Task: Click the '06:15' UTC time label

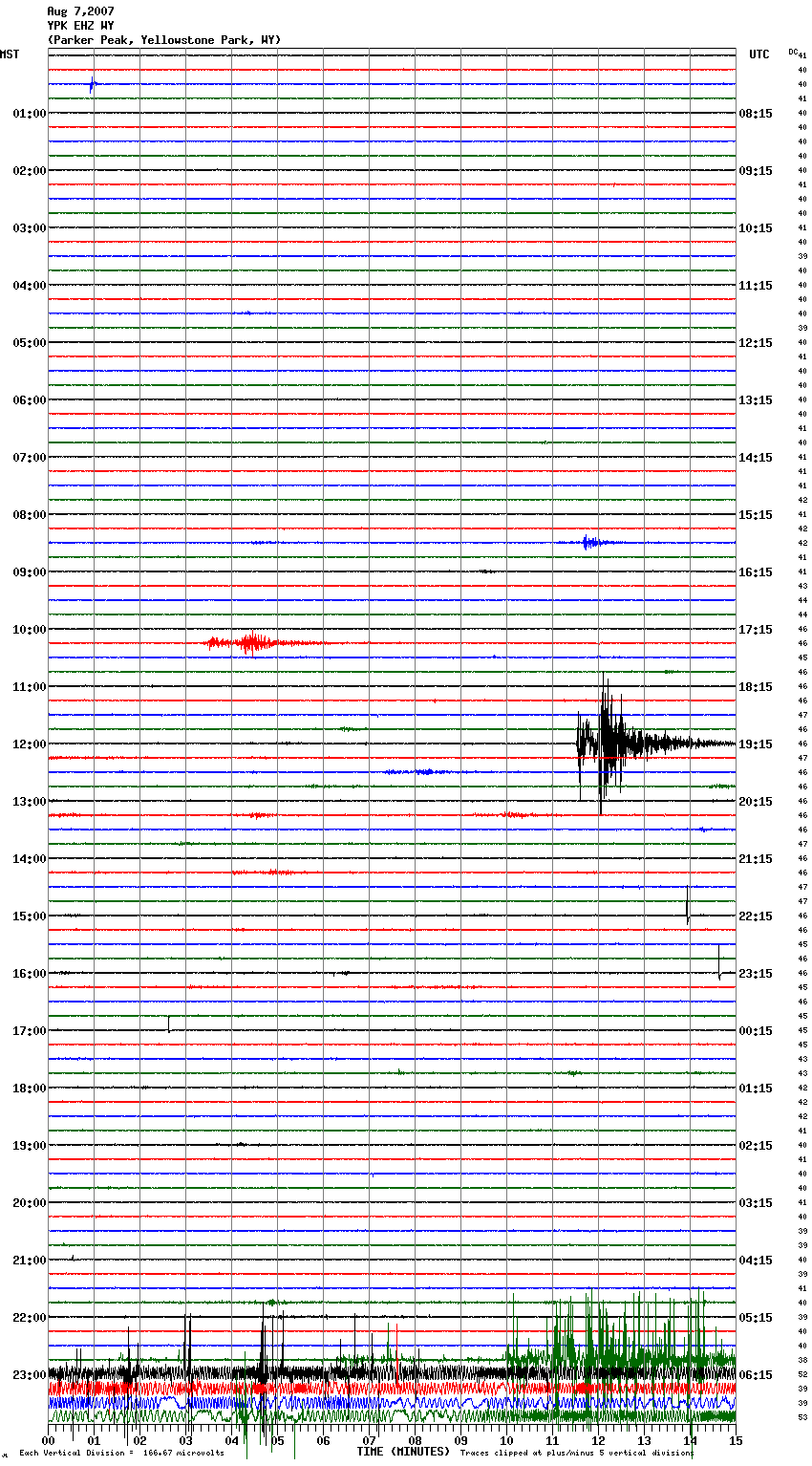Action: tap(756, 1375)
